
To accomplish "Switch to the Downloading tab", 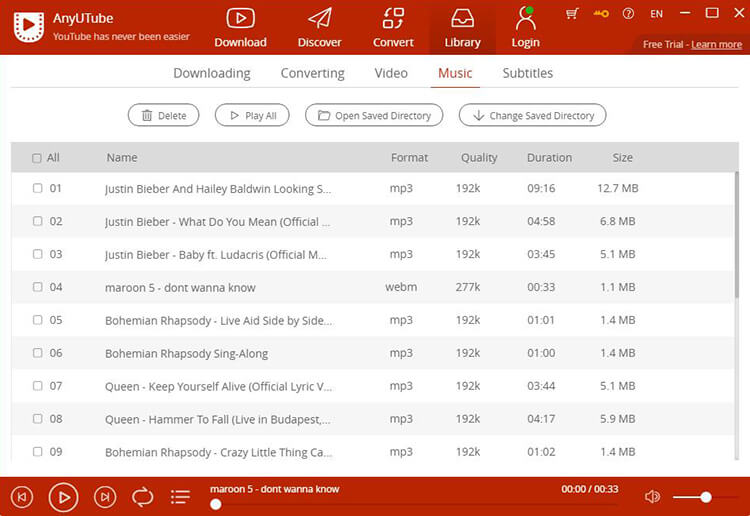I will (211, 73).
